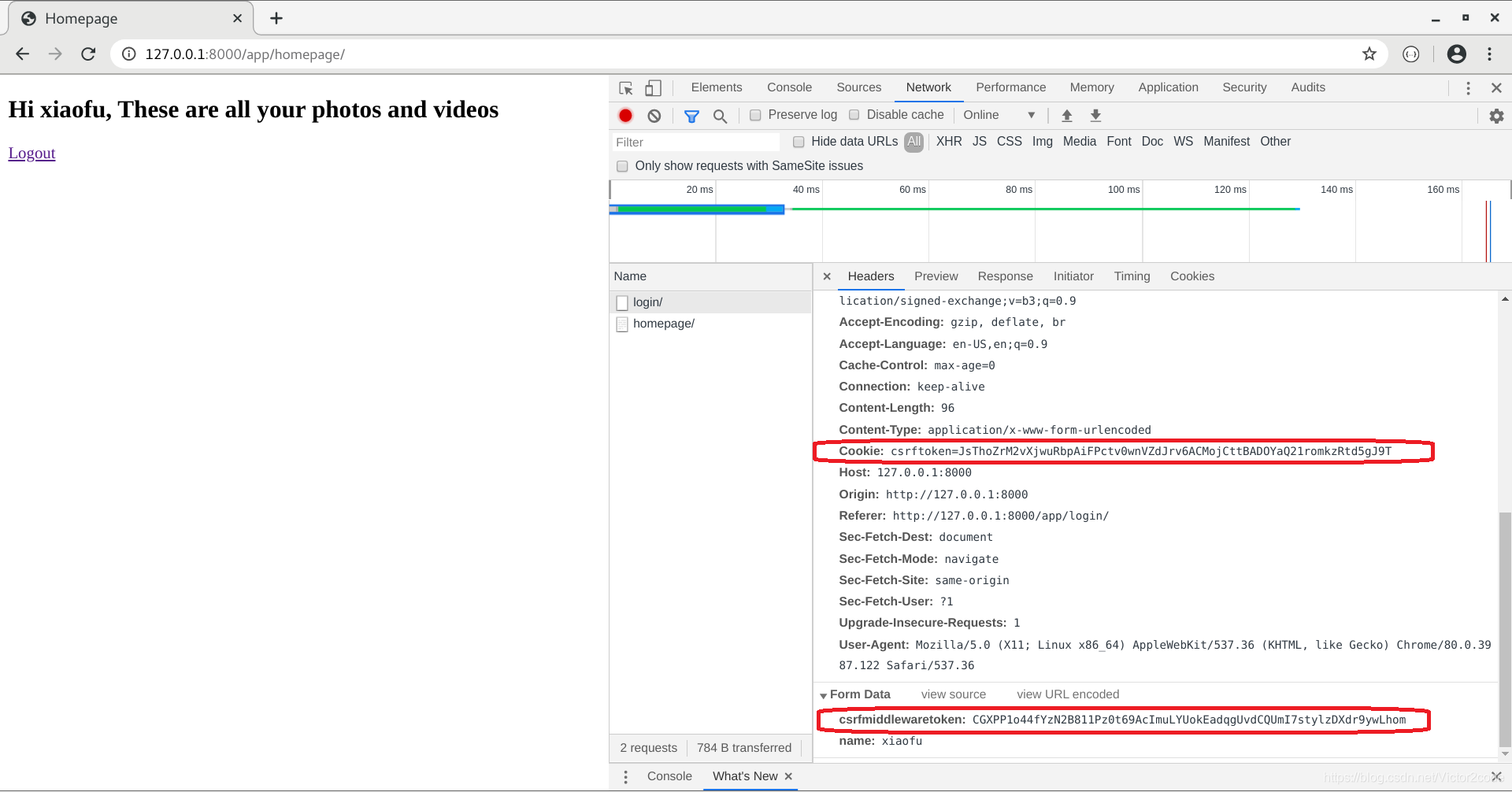The width and height of the screenshot is (1512, 792).
Task: Check Only show requests with SameSite issues
Action: pos(622,166)
